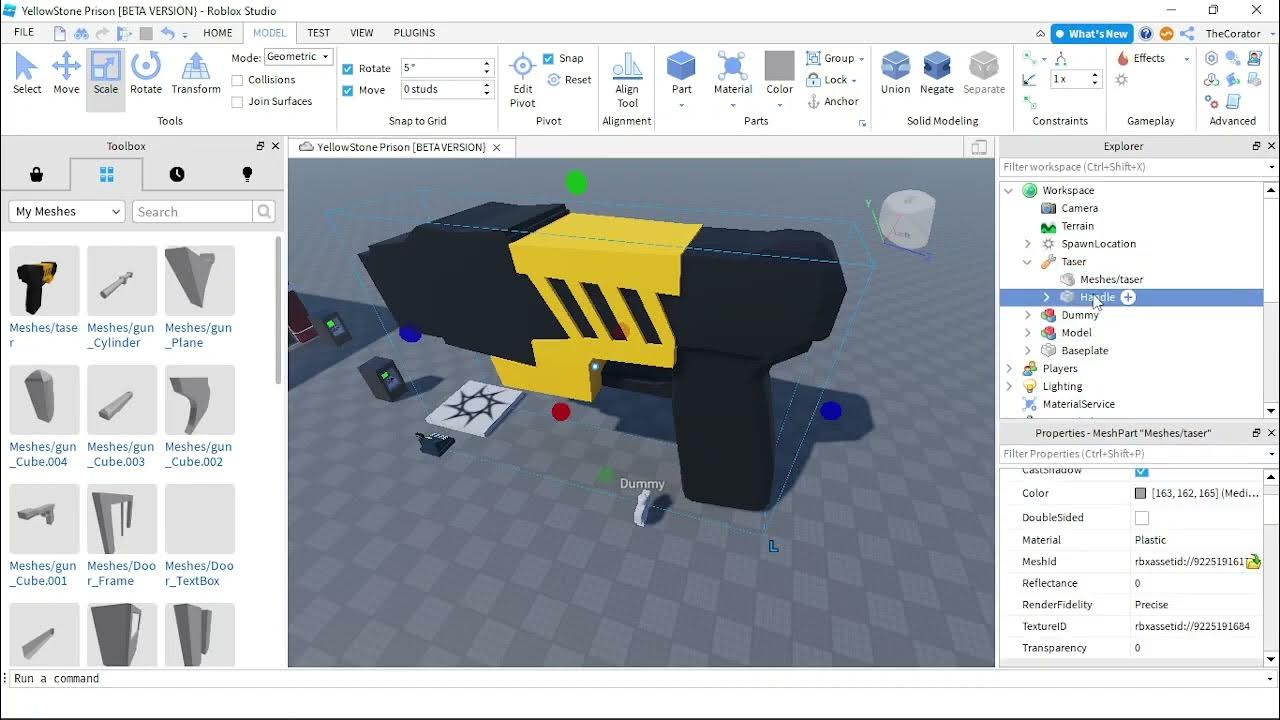Image resolution: width=1280 pixels, height=720 pixels.
Task: Toggle the Move snap checkbox
Action: click(x=348, y=90)
